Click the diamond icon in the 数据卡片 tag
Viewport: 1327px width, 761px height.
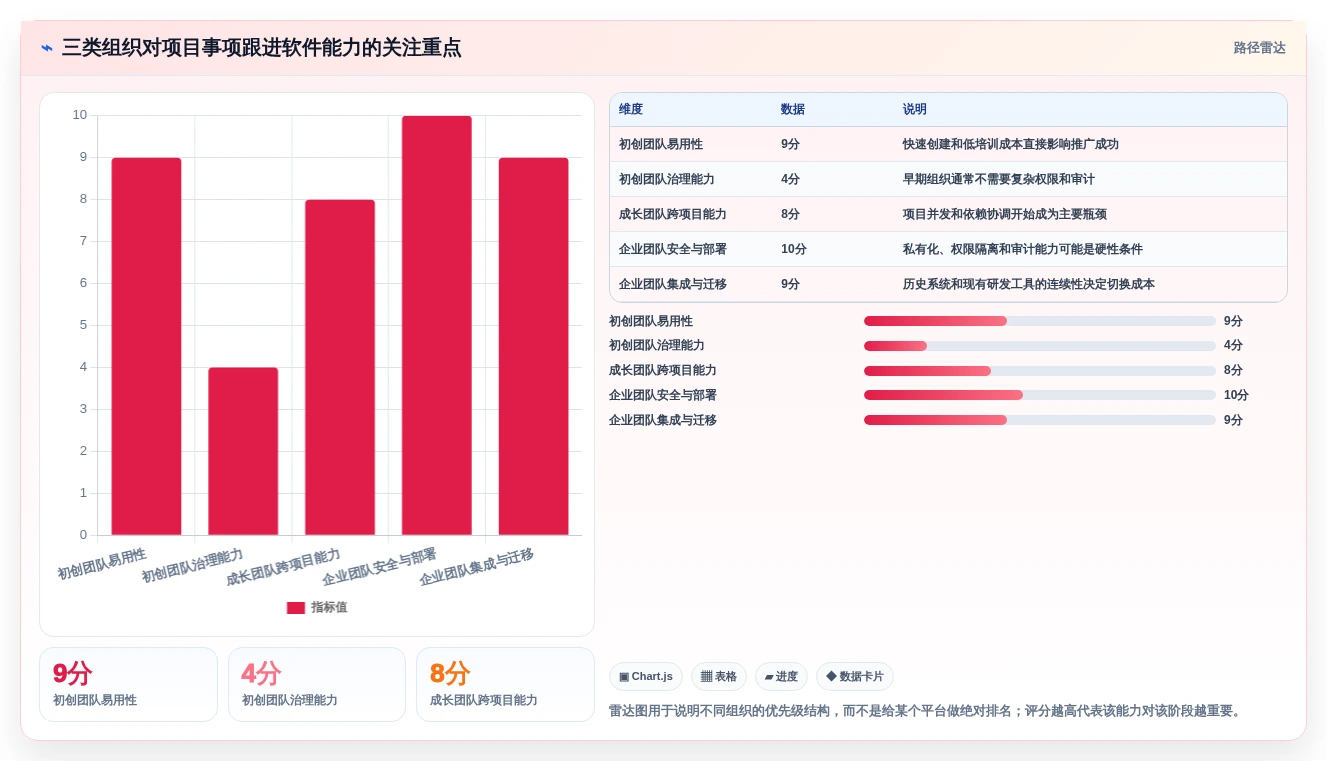(x=831, y=677)
